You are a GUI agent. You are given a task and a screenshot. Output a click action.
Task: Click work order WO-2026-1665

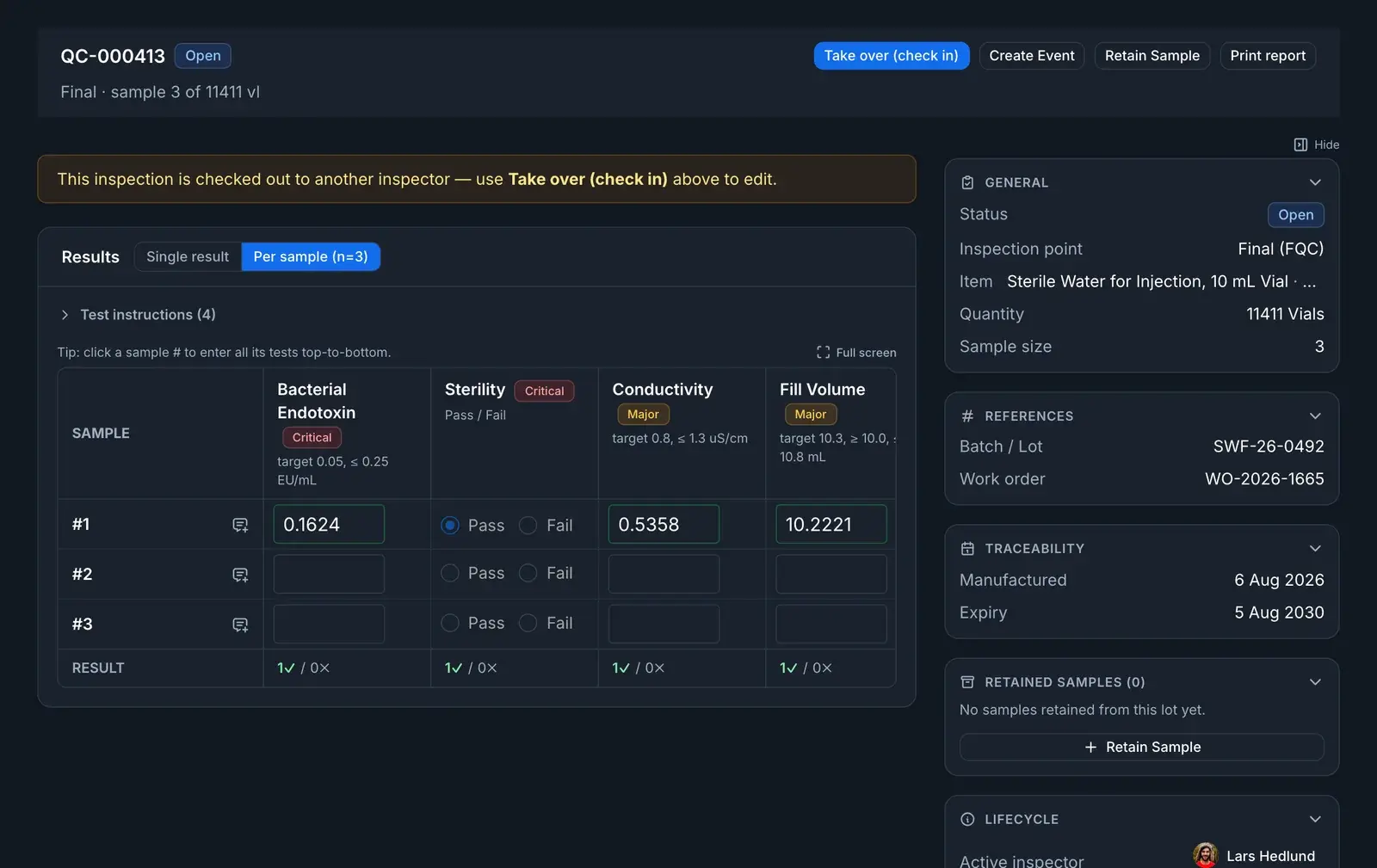[x=1264, y=479]
